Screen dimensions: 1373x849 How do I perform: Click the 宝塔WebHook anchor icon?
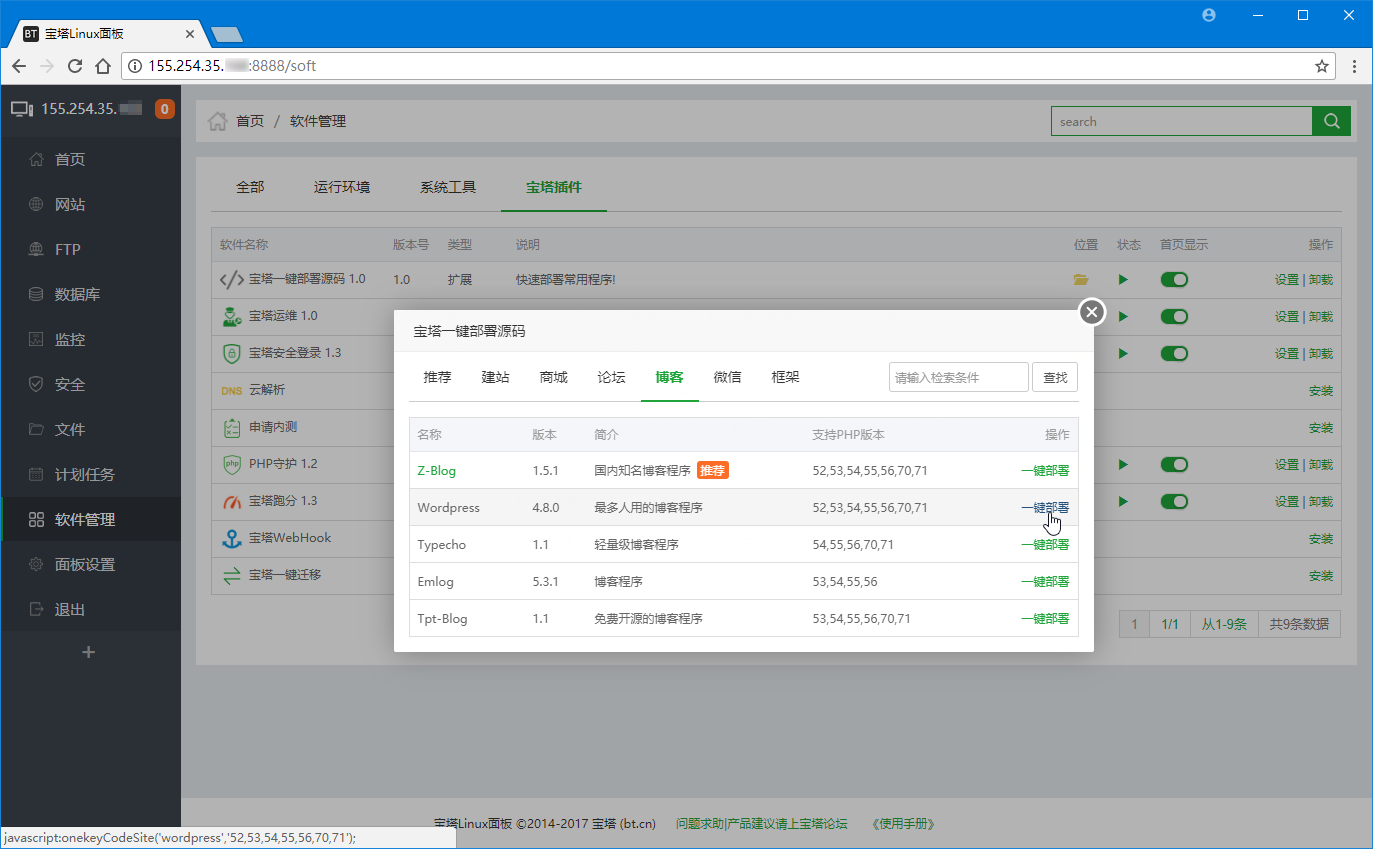pyautogui.click(x=232, y=538)
